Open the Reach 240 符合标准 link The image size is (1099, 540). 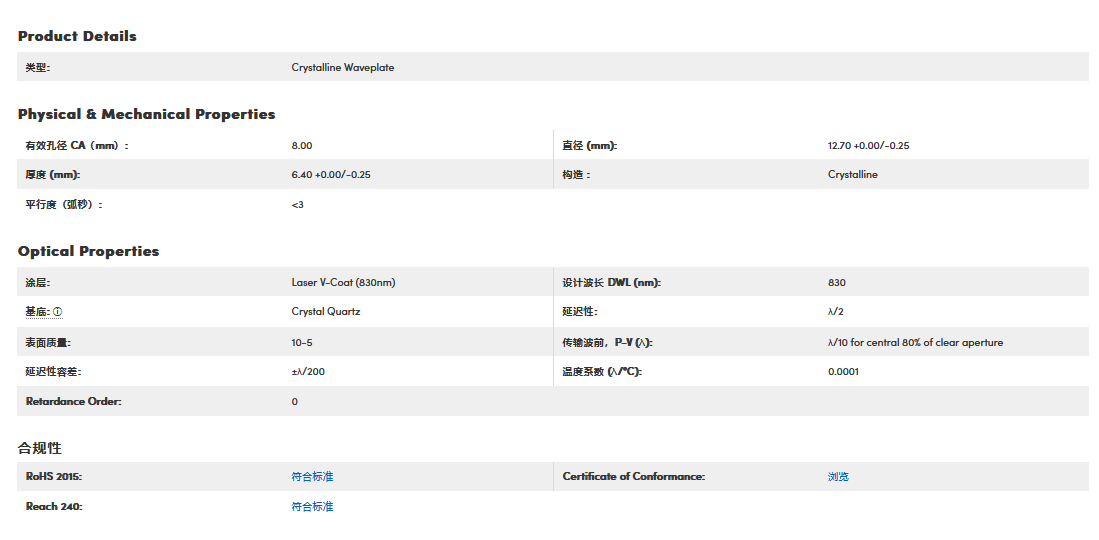pos(312,507)
